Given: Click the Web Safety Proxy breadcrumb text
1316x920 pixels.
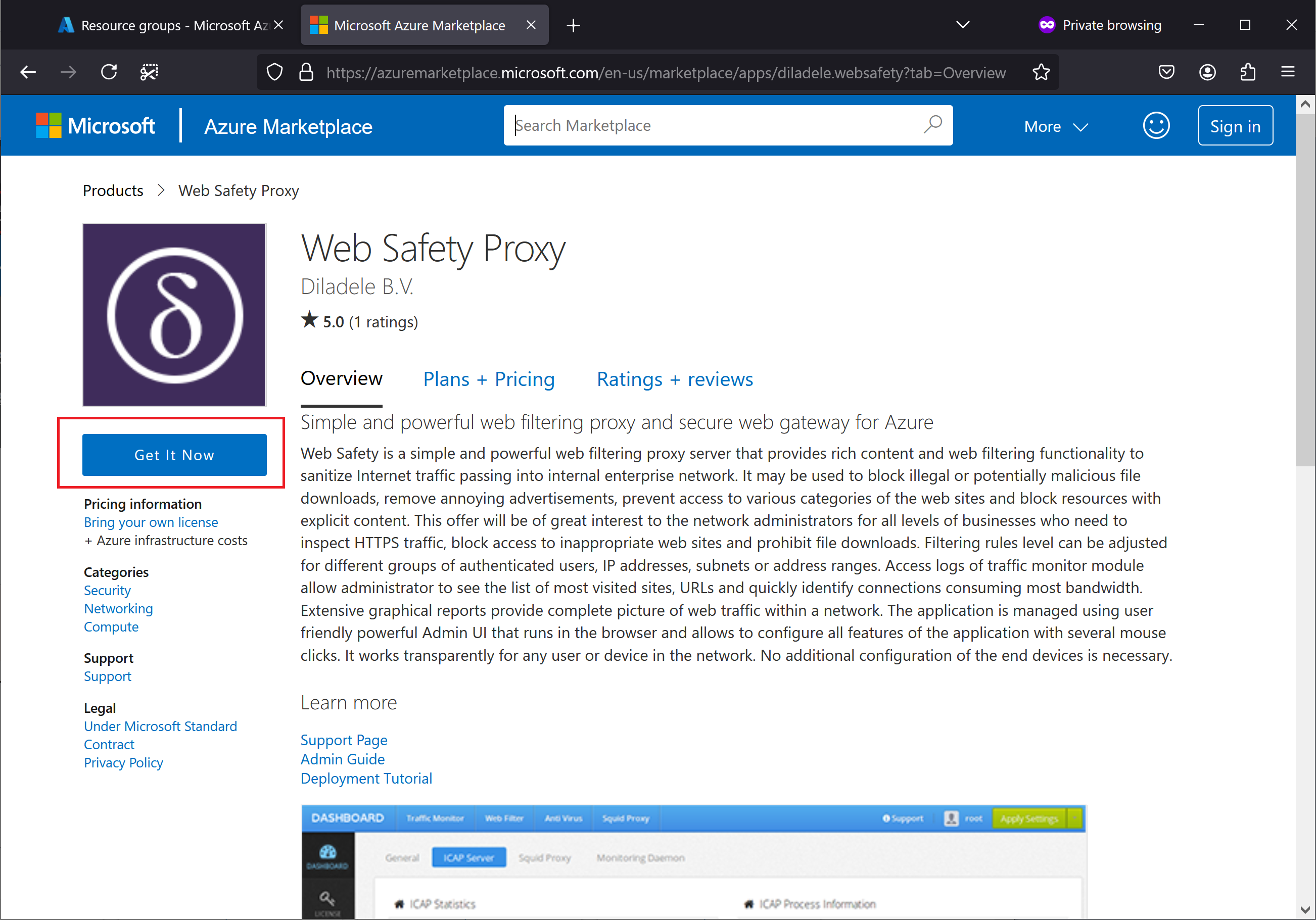Looking at the screenshot, I should pos(239,190).
